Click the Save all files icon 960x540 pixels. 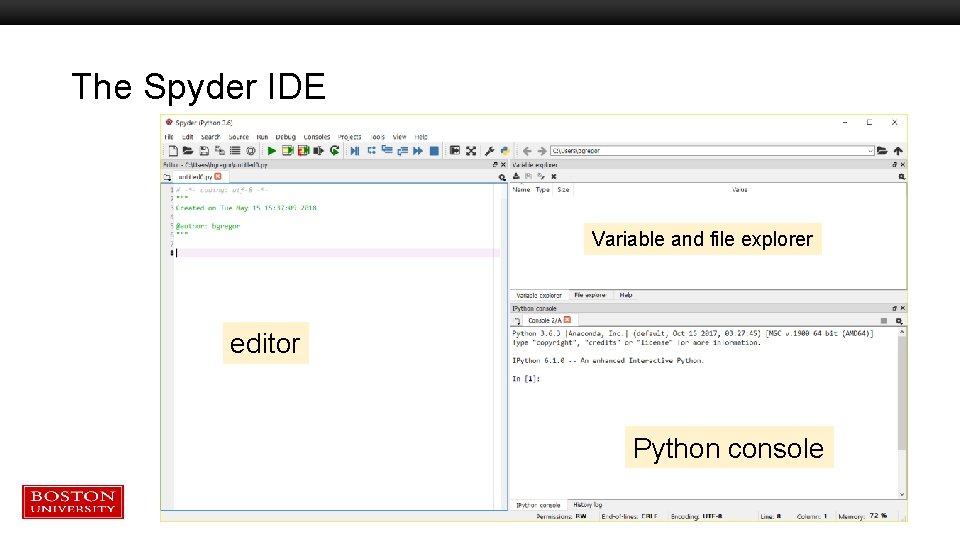(219, 151)
